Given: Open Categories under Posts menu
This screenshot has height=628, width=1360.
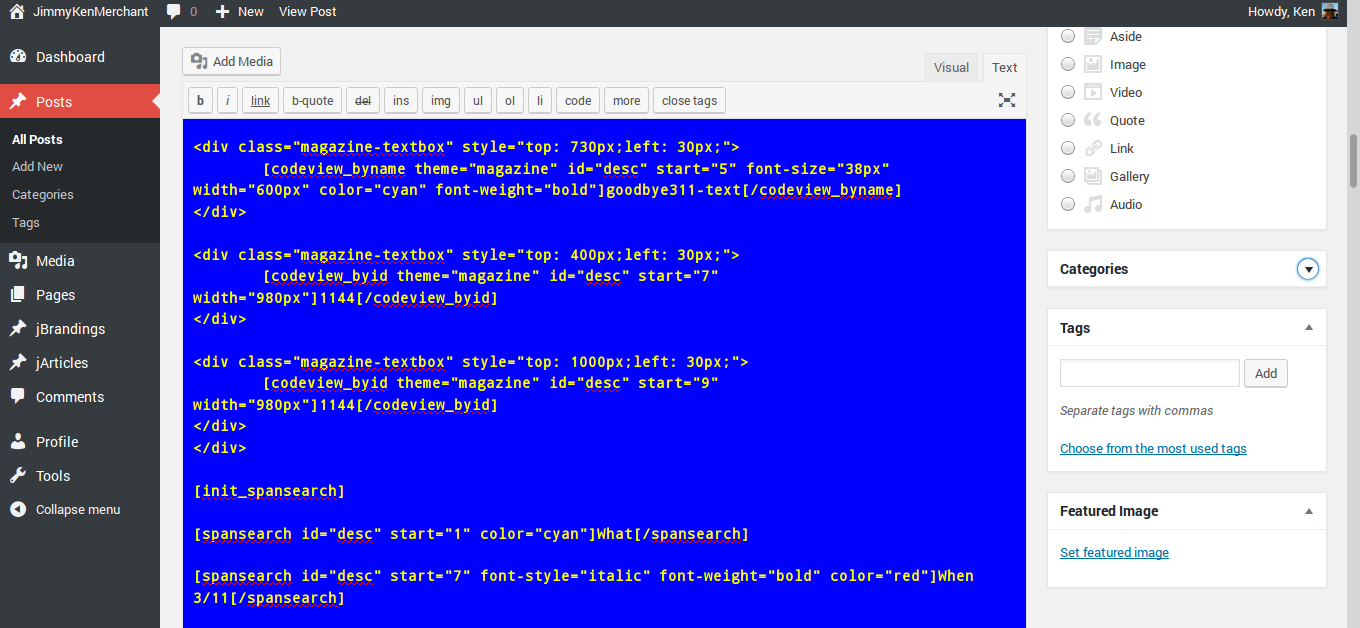Looking at the screenshot, I should (43, 195).
